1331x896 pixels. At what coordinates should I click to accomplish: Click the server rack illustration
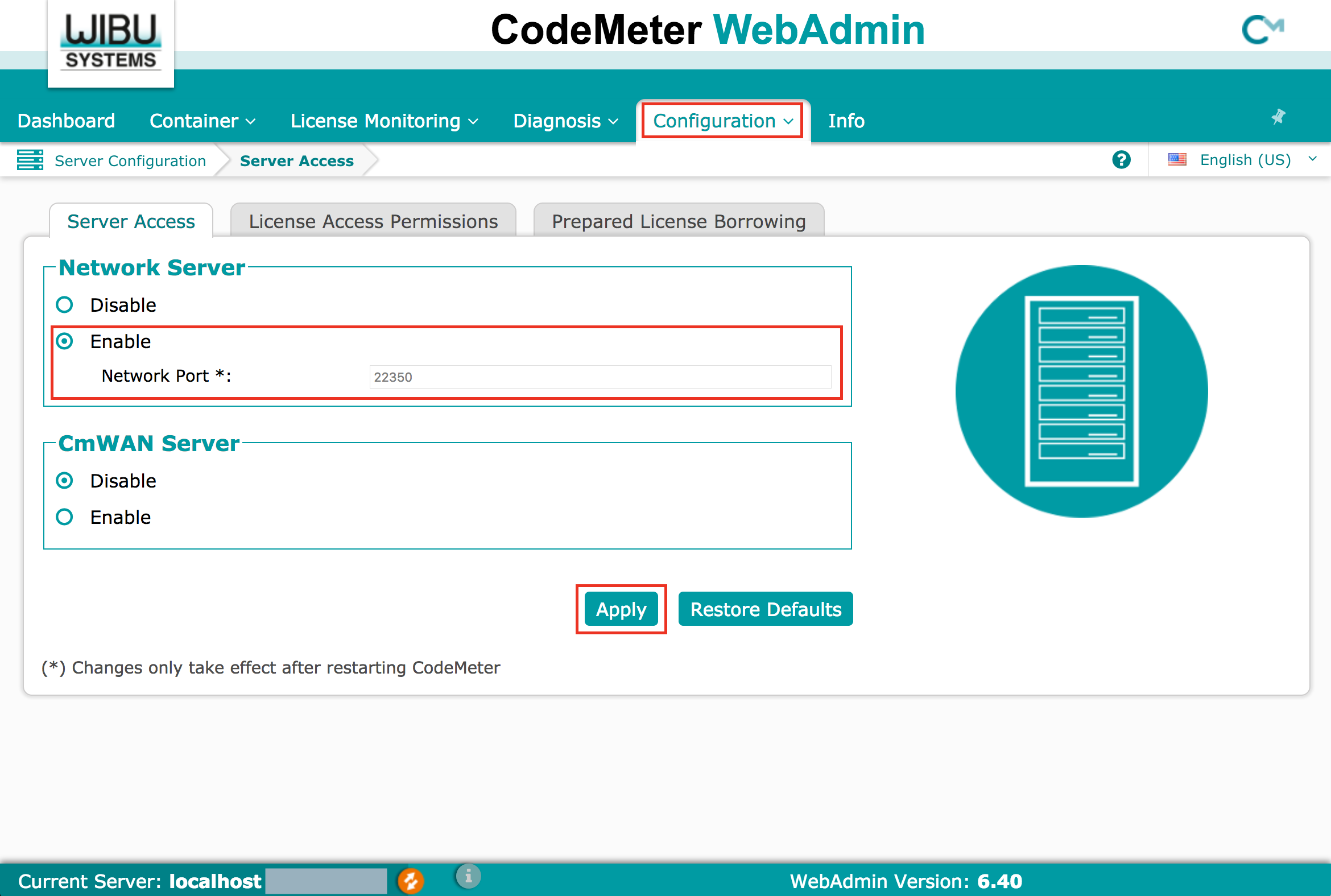click(x=1081, y=391)
